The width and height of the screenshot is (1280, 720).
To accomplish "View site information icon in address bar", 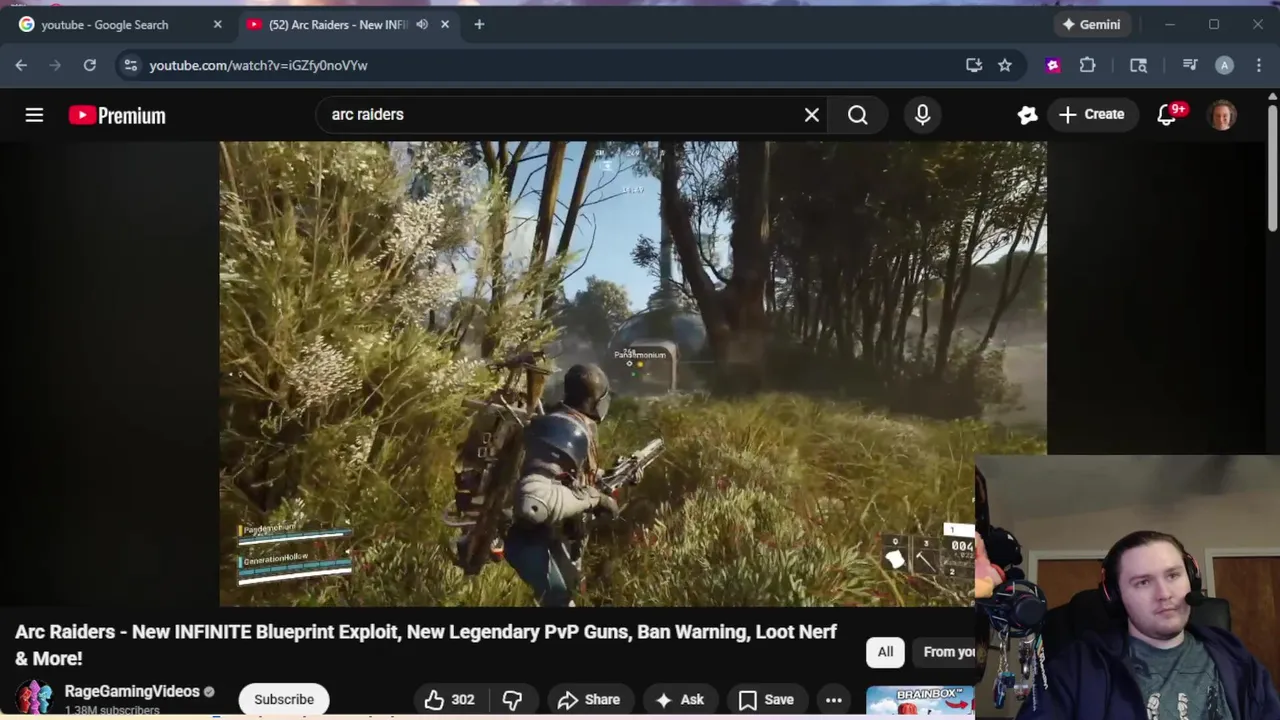I will click(129, 65).
